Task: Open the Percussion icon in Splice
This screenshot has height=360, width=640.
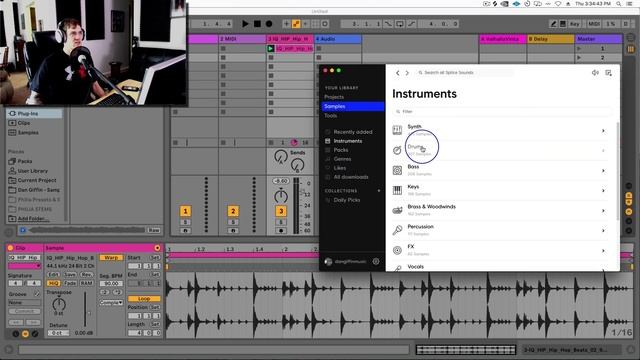Action: pyautogui.click(x=397, y=230)
